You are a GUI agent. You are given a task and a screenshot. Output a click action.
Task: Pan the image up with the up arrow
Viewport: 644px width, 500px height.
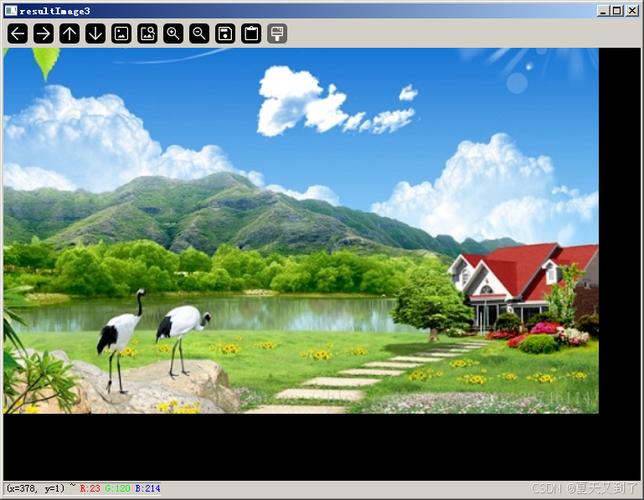click(x=69, y=34)
